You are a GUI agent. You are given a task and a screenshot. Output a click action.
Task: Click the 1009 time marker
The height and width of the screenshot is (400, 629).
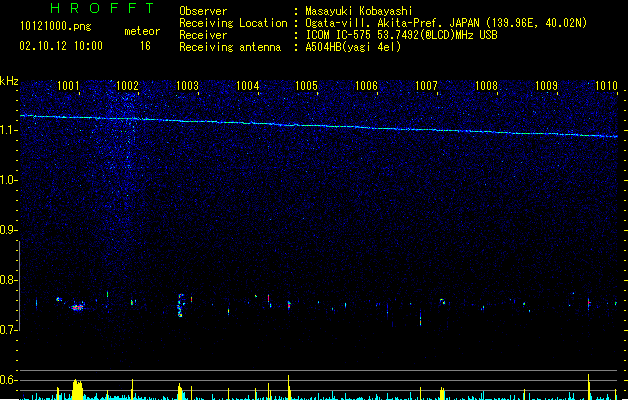click(546, 85)
